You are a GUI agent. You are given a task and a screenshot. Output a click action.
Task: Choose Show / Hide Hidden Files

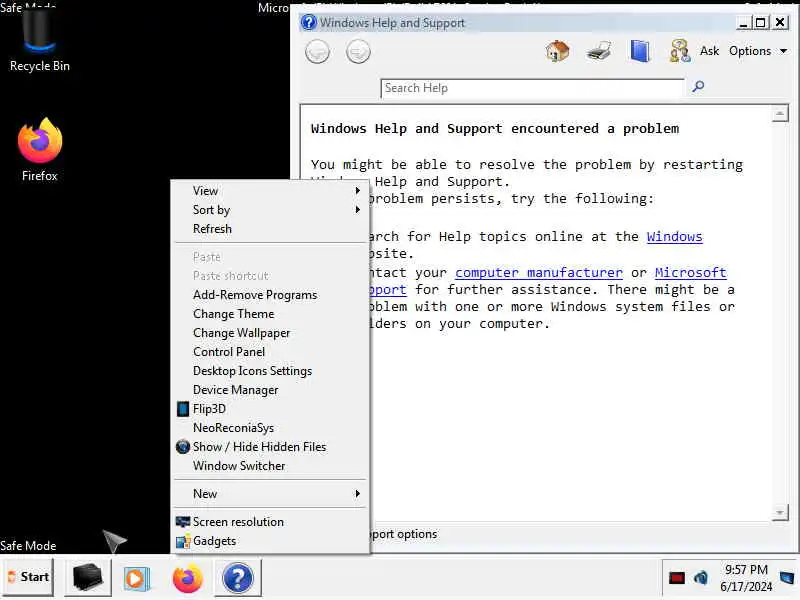[x=270, y=447]
